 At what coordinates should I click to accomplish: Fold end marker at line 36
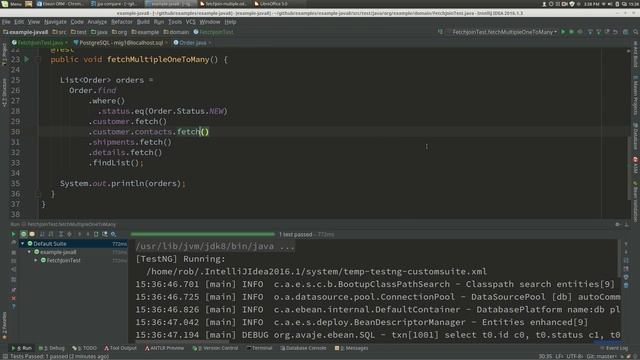(x=38, y=194)
